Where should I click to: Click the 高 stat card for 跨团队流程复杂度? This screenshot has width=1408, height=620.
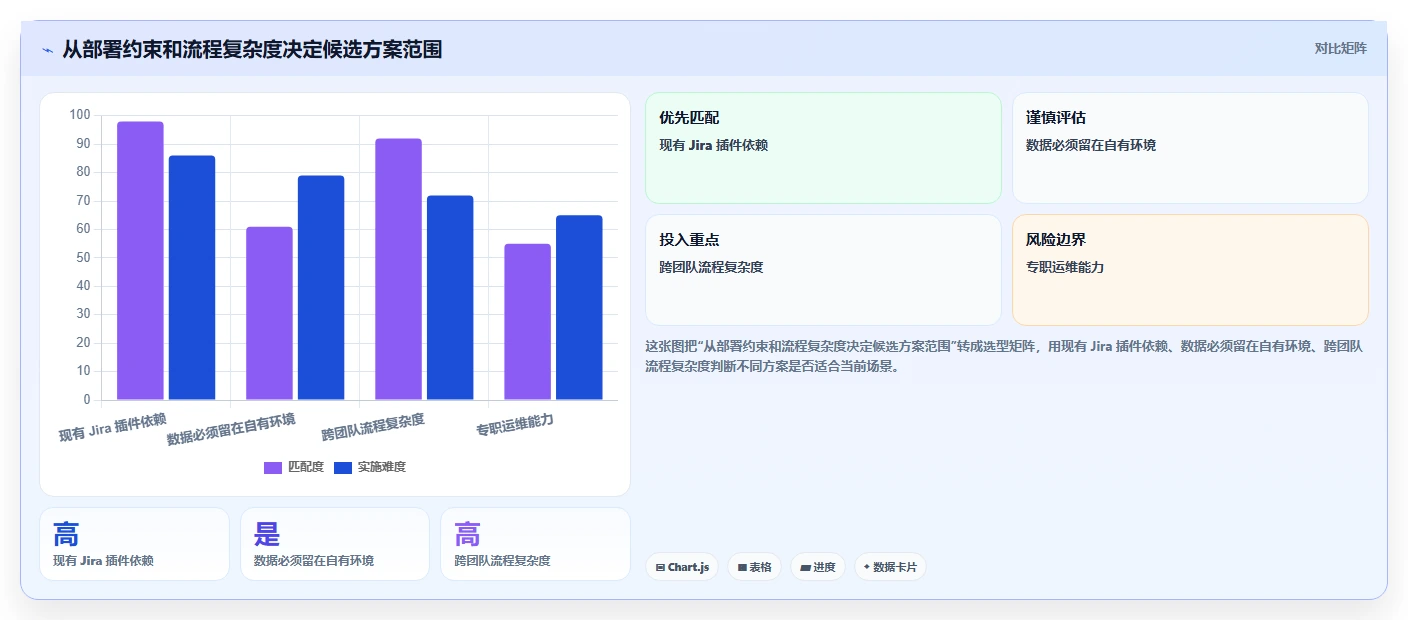pyautogui.click(x=535, y=544)
